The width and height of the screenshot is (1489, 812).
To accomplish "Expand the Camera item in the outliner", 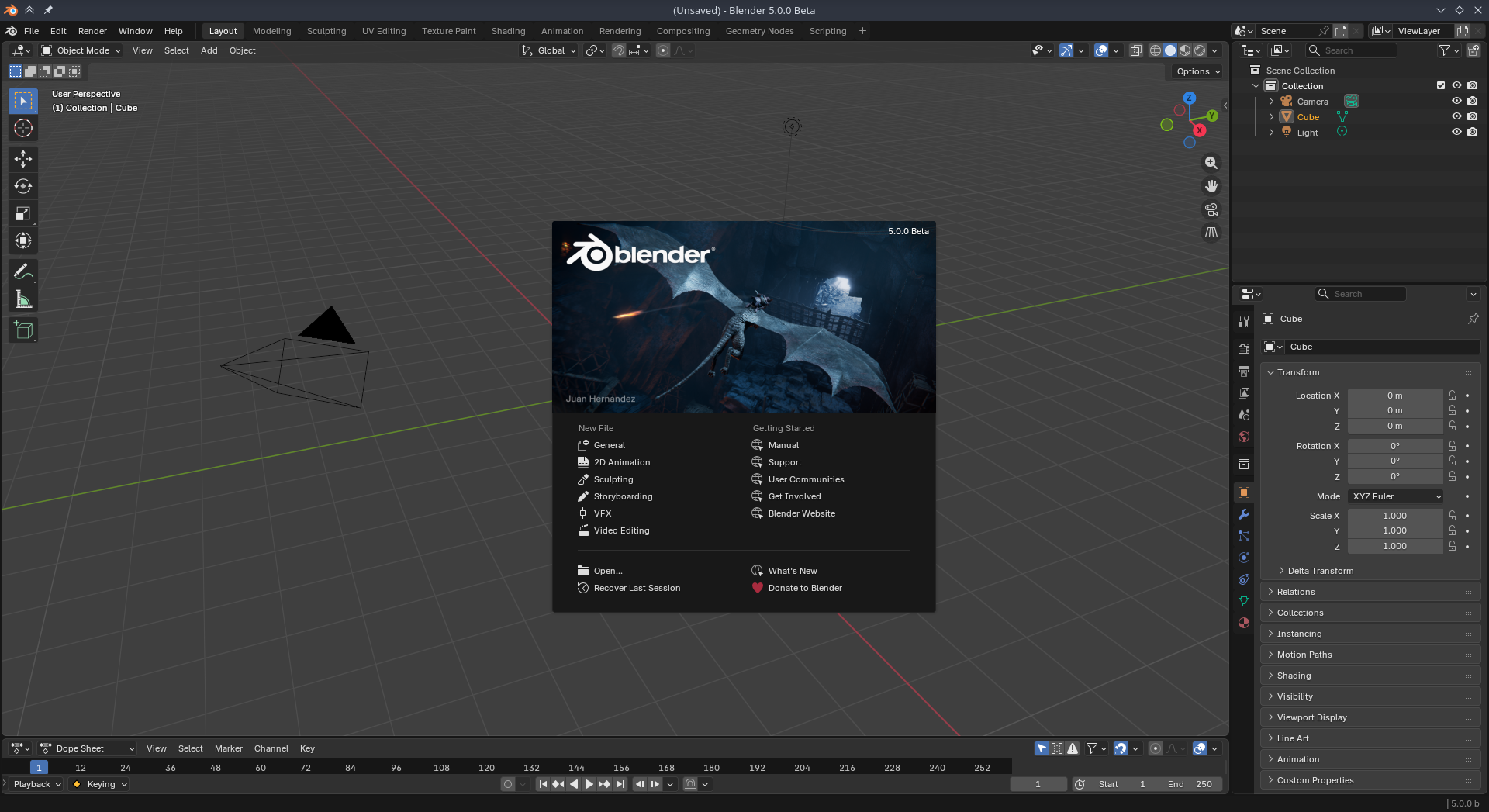I will click(x=1270, y=101).
